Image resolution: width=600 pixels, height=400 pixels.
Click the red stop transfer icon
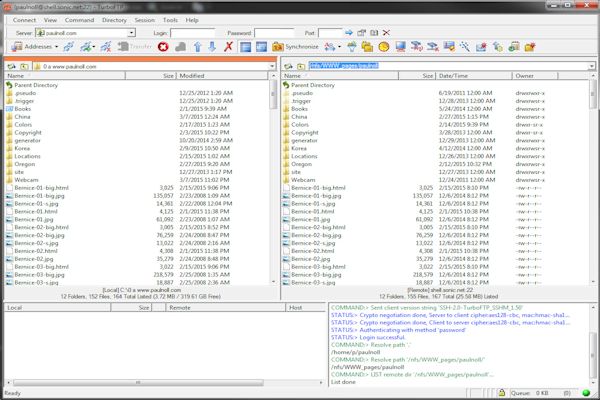[163, 46]
